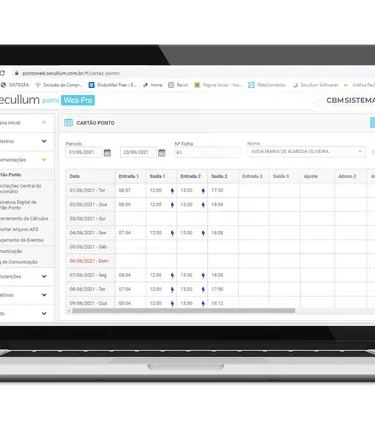Screen dimensions: 375x430
Task: Click the Período start date field
Action: pyautogui.click(x=84, y=152)
